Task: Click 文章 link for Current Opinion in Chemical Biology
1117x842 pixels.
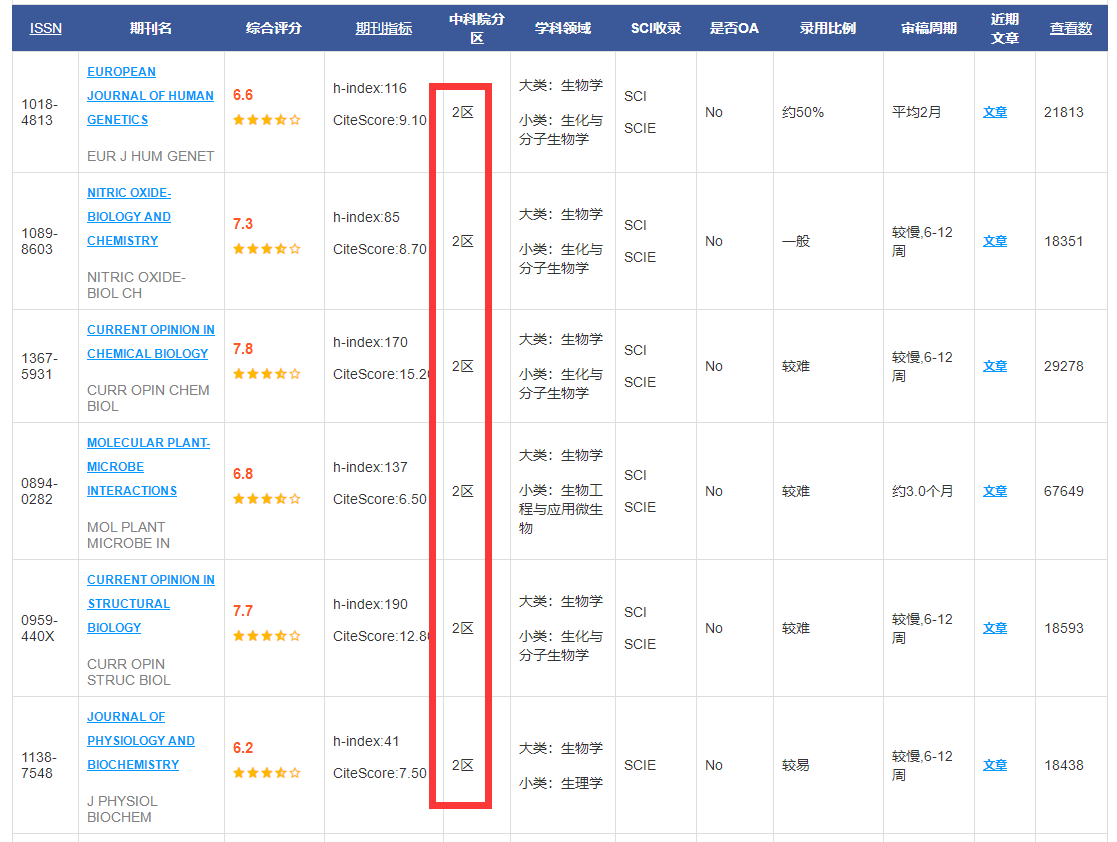Action: pyautogui.click(x=995, y=366)
